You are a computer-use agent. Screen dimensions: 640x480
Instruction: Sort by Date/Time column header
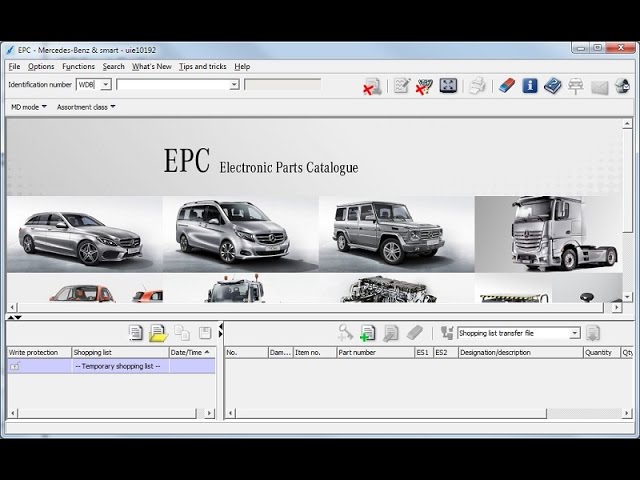click(x=192, y=352)
